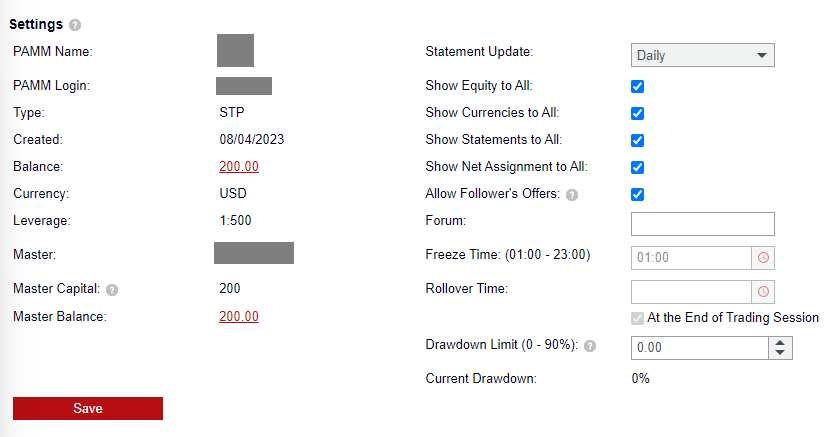Open the Rollover Time clock picker

point(763,292)
